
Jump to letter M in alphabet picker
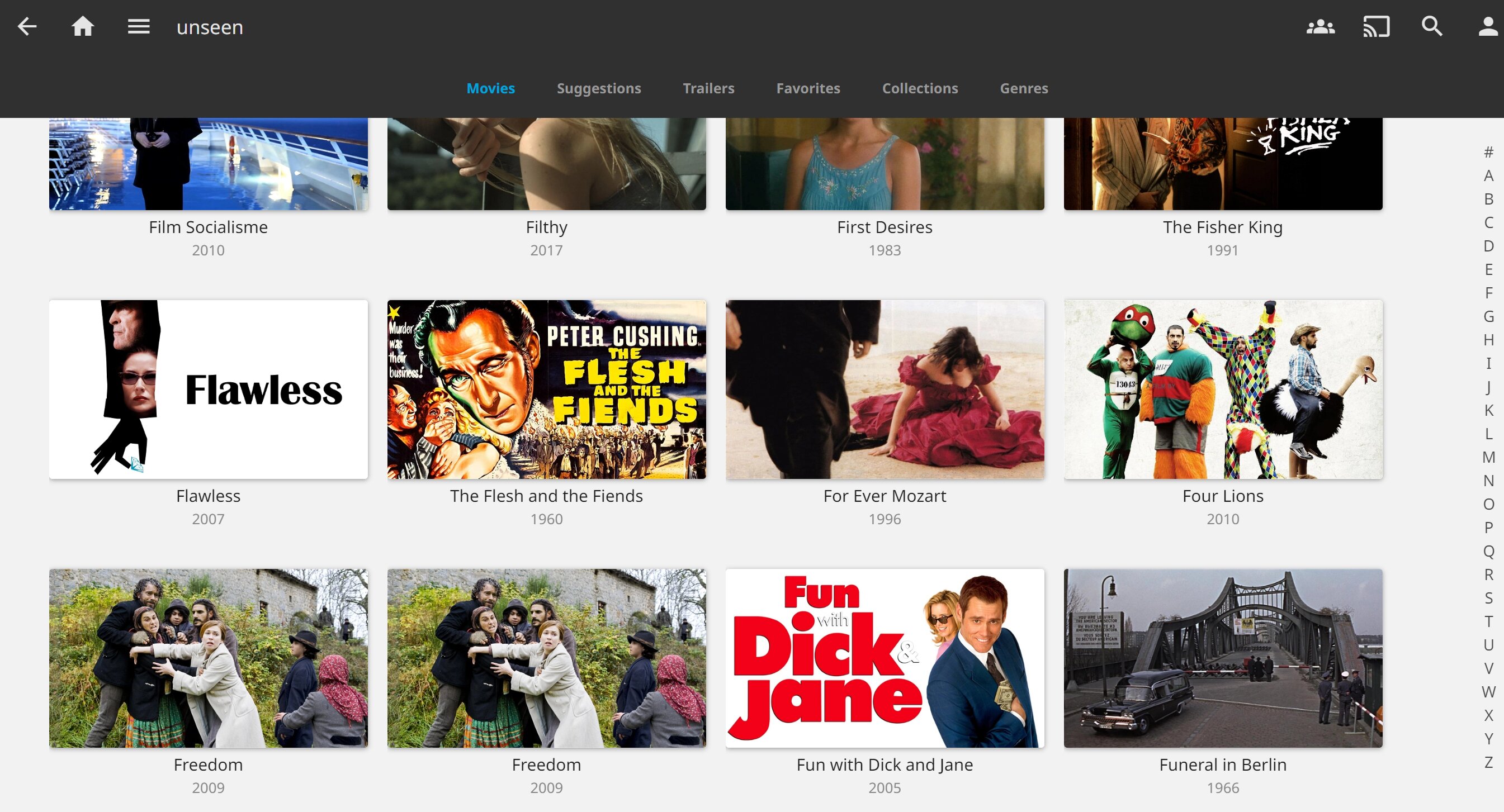pos(1488,457)
